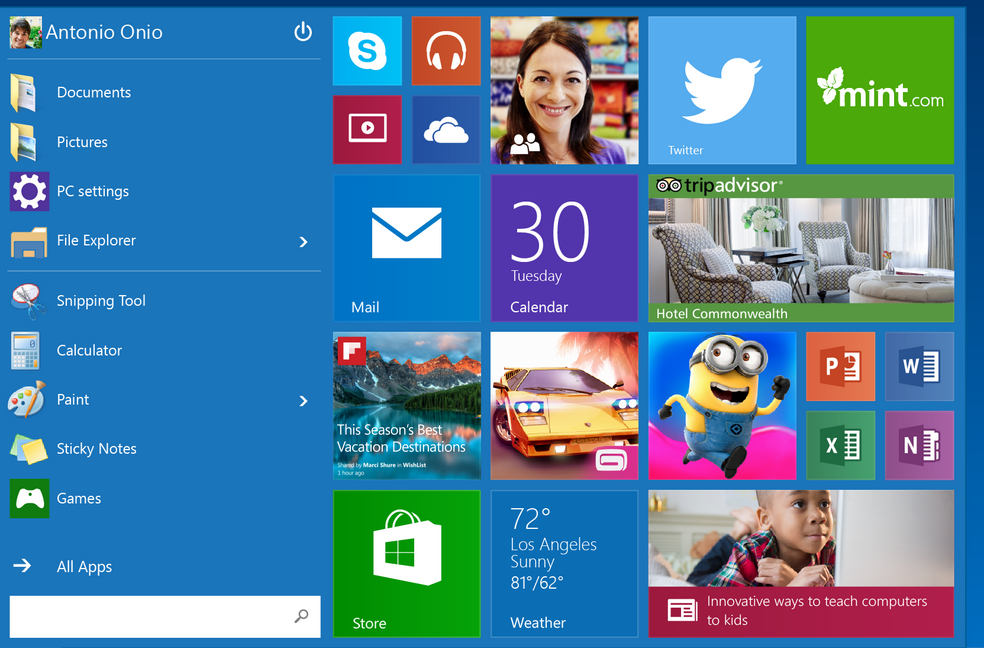Launch the Minion game tile
984x648 pixels.
[722, 406]
